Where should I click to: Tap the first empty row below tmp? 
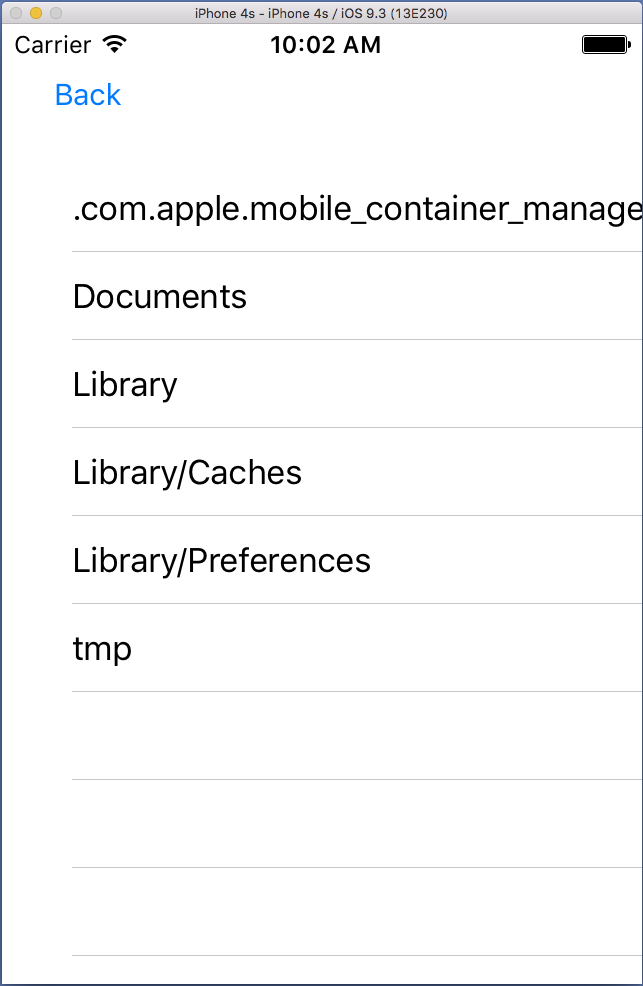click(x=356, y=736)
